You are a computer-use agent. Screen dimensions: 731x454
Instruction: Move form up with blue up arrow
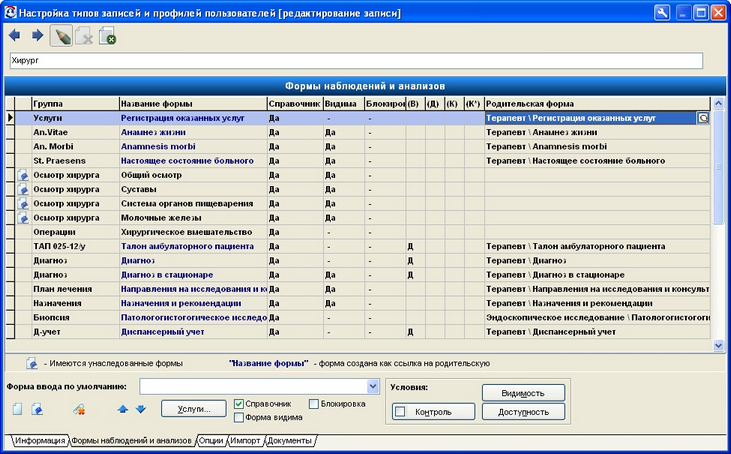point(123,409)
